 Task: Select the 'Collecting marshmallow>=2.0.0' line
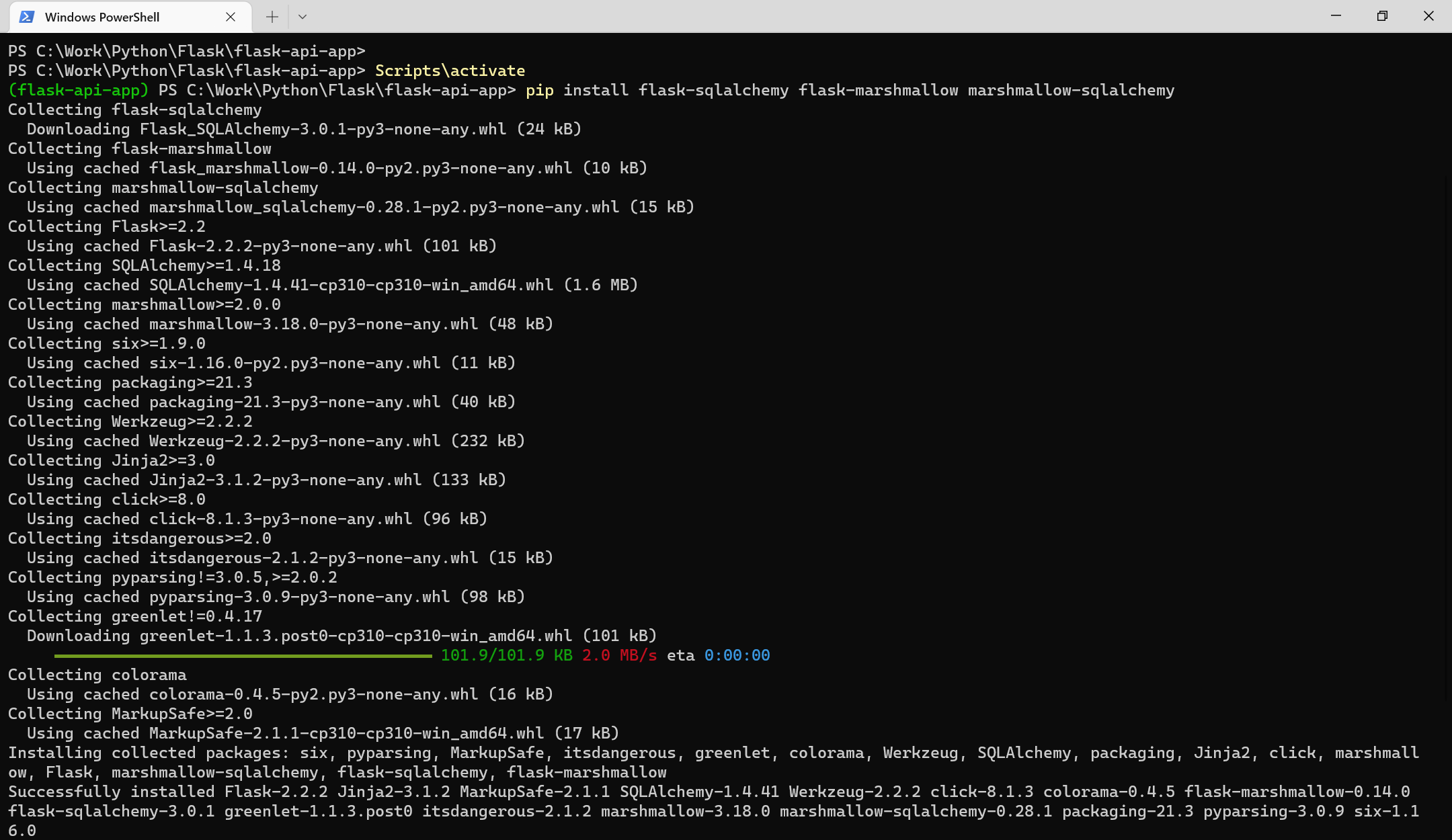click(x=145, y=304)
